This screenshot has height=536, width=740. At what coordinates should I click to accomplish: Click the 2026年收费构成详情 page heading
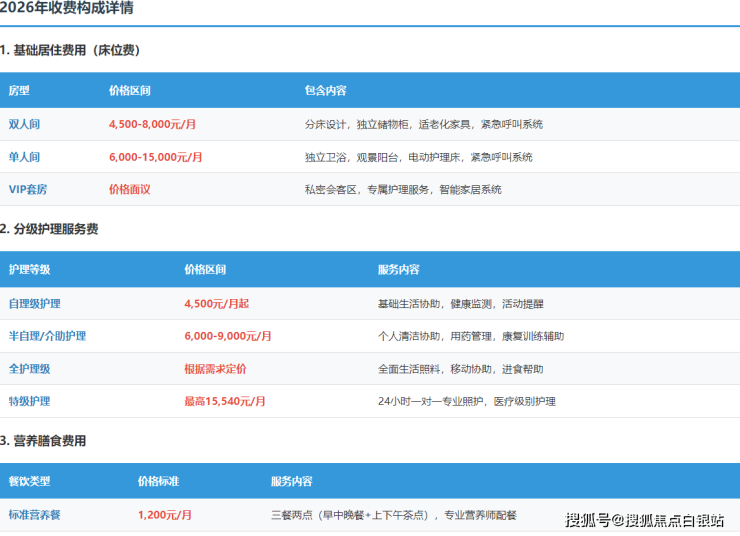click(x=66, y=8)
